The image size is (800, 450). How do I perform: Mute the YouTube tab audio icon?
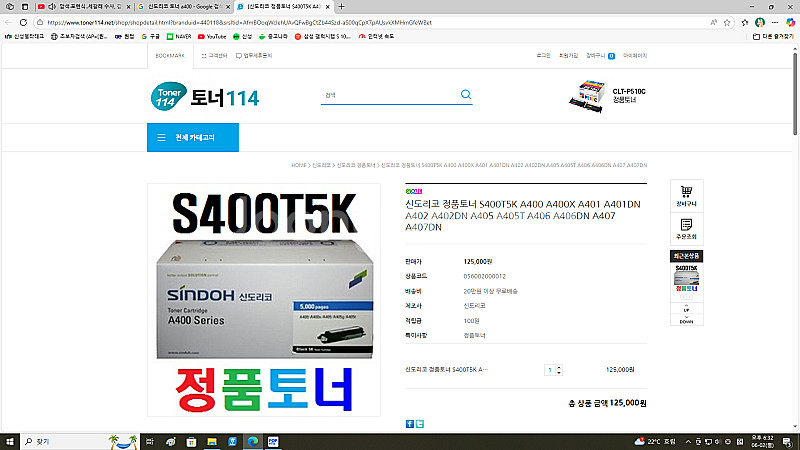point(52,7)
